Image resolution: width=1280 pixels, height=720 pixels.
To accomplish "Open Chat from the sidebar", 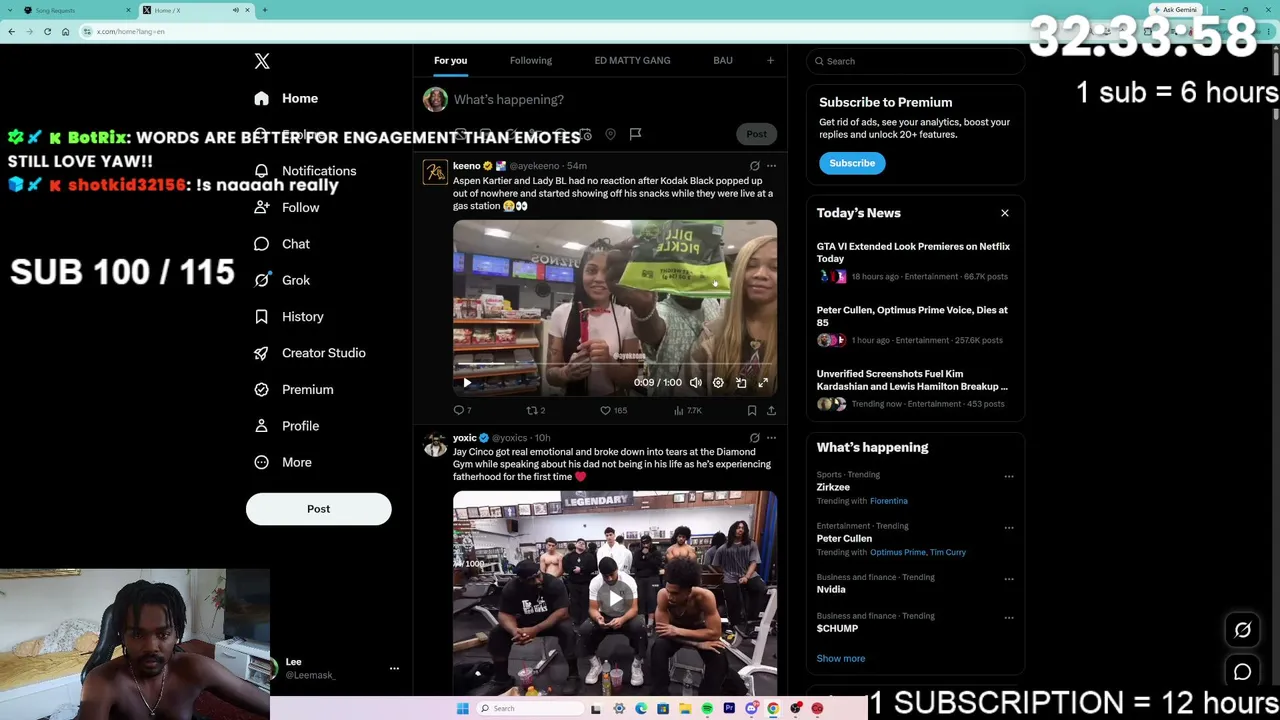I will (282, 244).
